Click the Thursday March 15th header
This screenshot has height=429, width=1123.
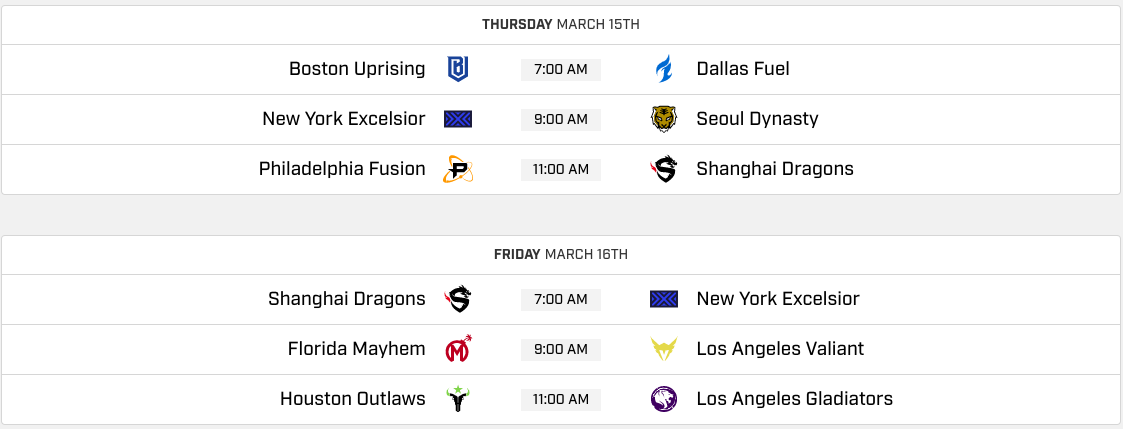[x=560, y=24]
